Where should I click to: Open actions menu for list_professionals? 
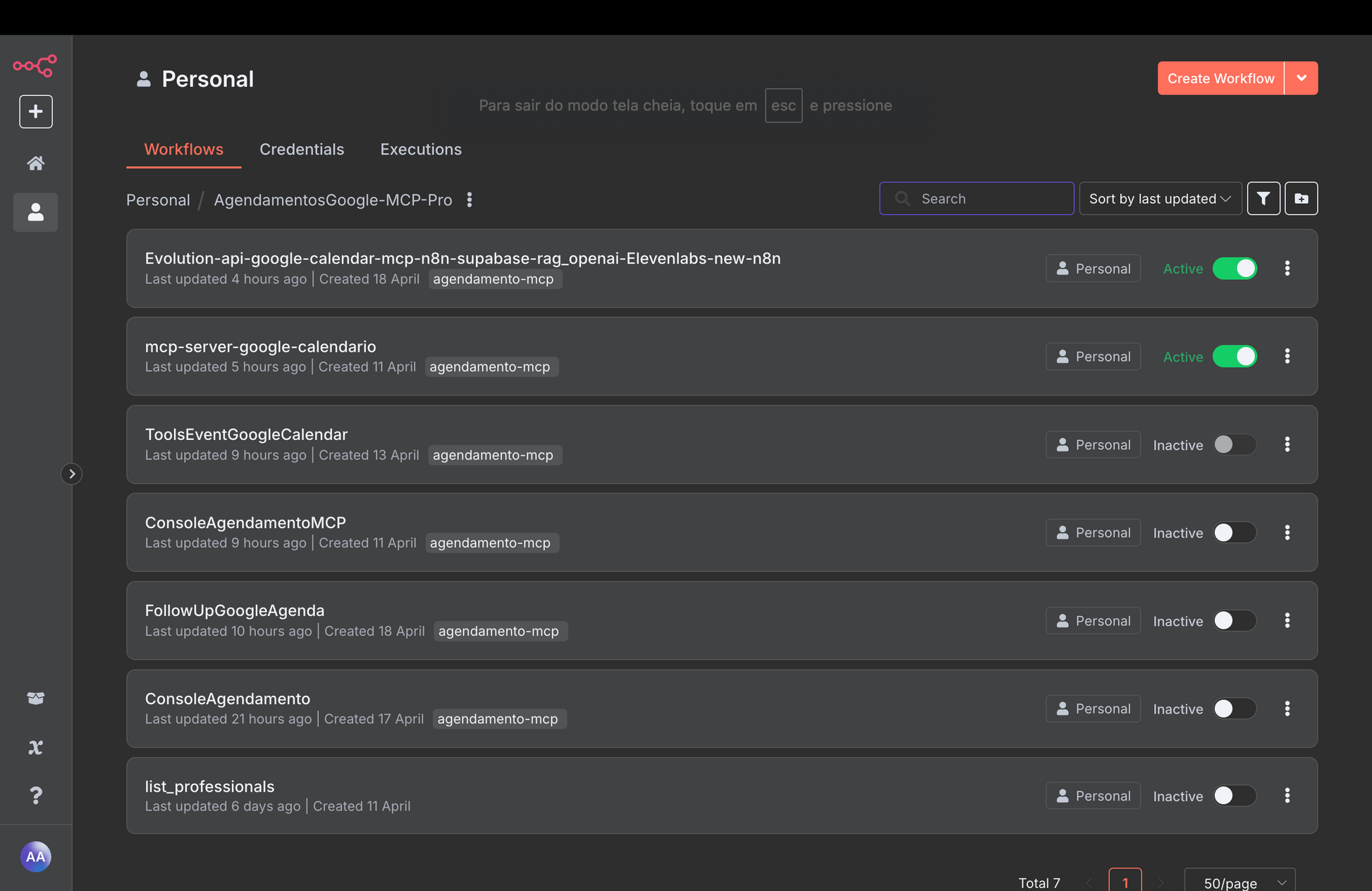click(x=1287, y=795)
